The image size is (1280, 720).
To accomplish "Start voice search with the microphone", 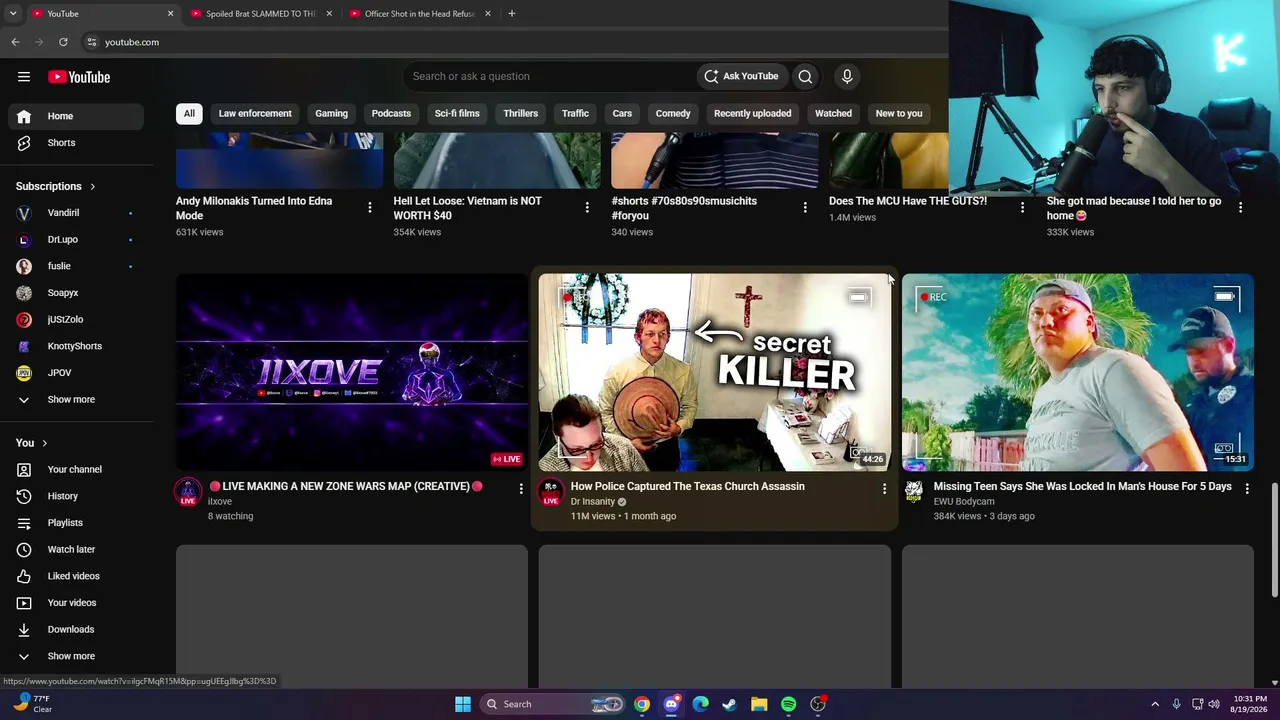I will [x=847, y=76].
